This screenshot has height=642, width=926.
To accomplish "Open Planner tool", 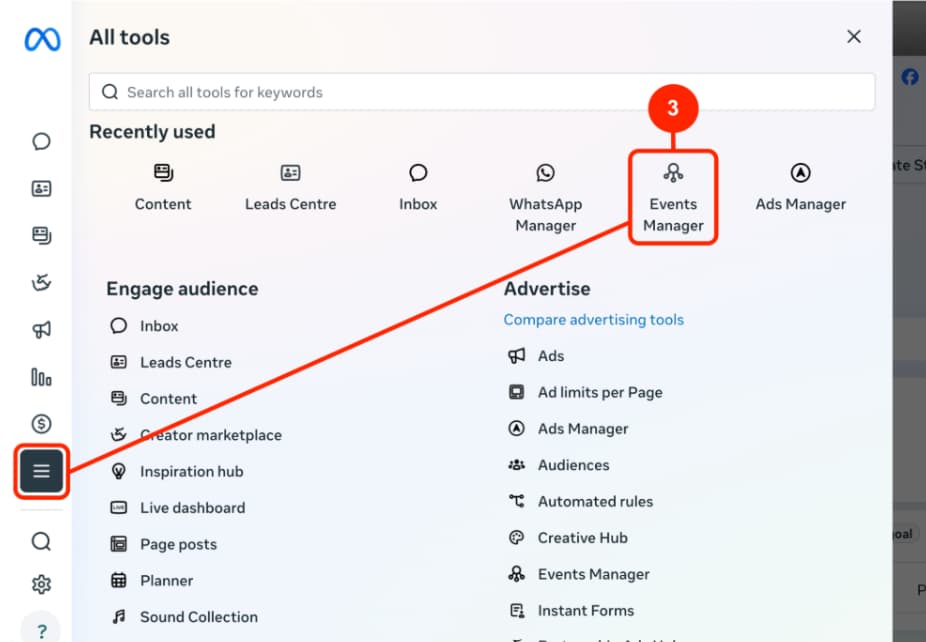I will coord(151,581).
